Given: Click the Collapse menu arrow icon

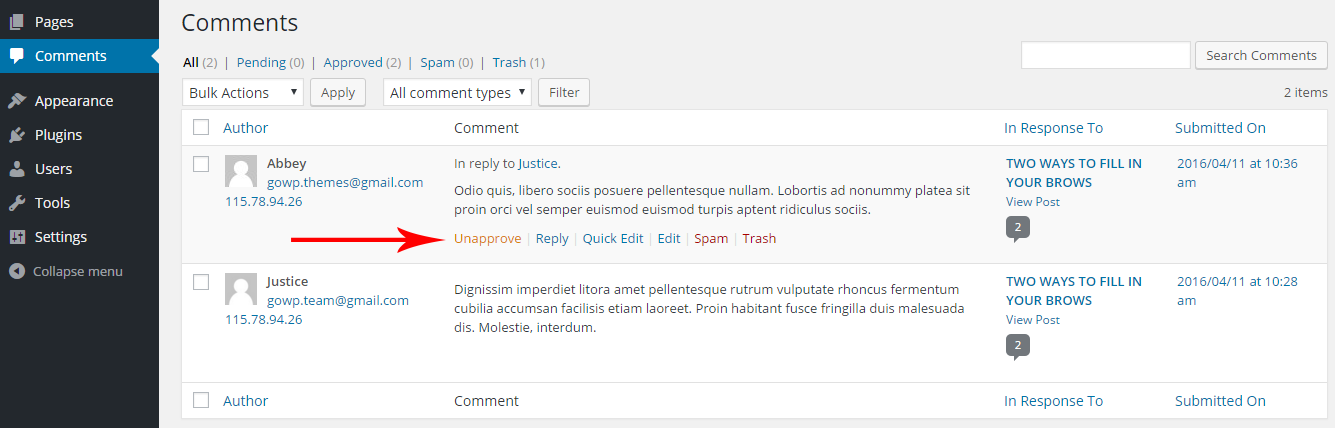Looking at the screenshot, I should coord(16,271).
